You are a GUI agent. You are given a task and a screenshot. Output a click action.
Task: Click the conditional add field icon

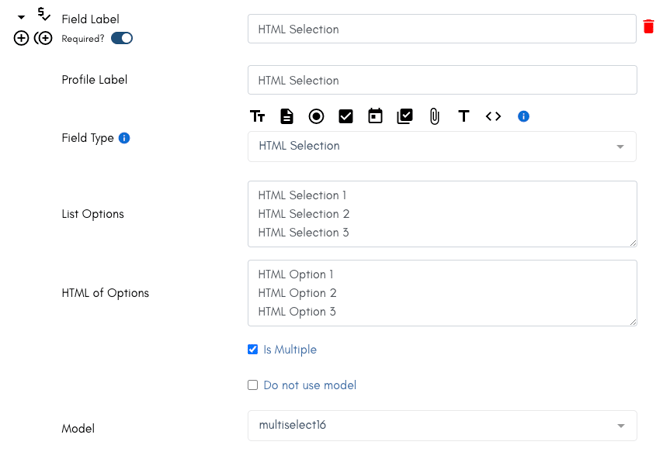click(x=43, y=38)
